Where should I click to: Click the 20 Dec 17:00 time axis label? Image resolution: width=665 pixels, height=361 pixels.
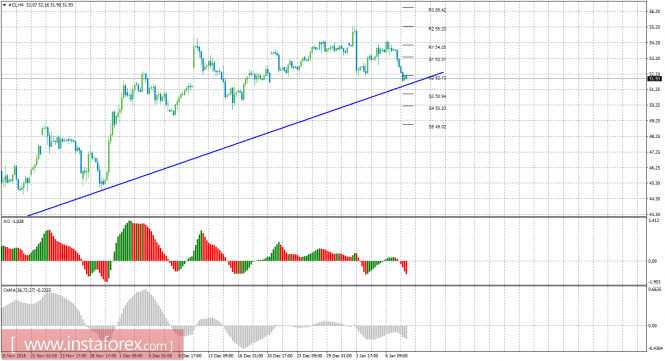279,356
